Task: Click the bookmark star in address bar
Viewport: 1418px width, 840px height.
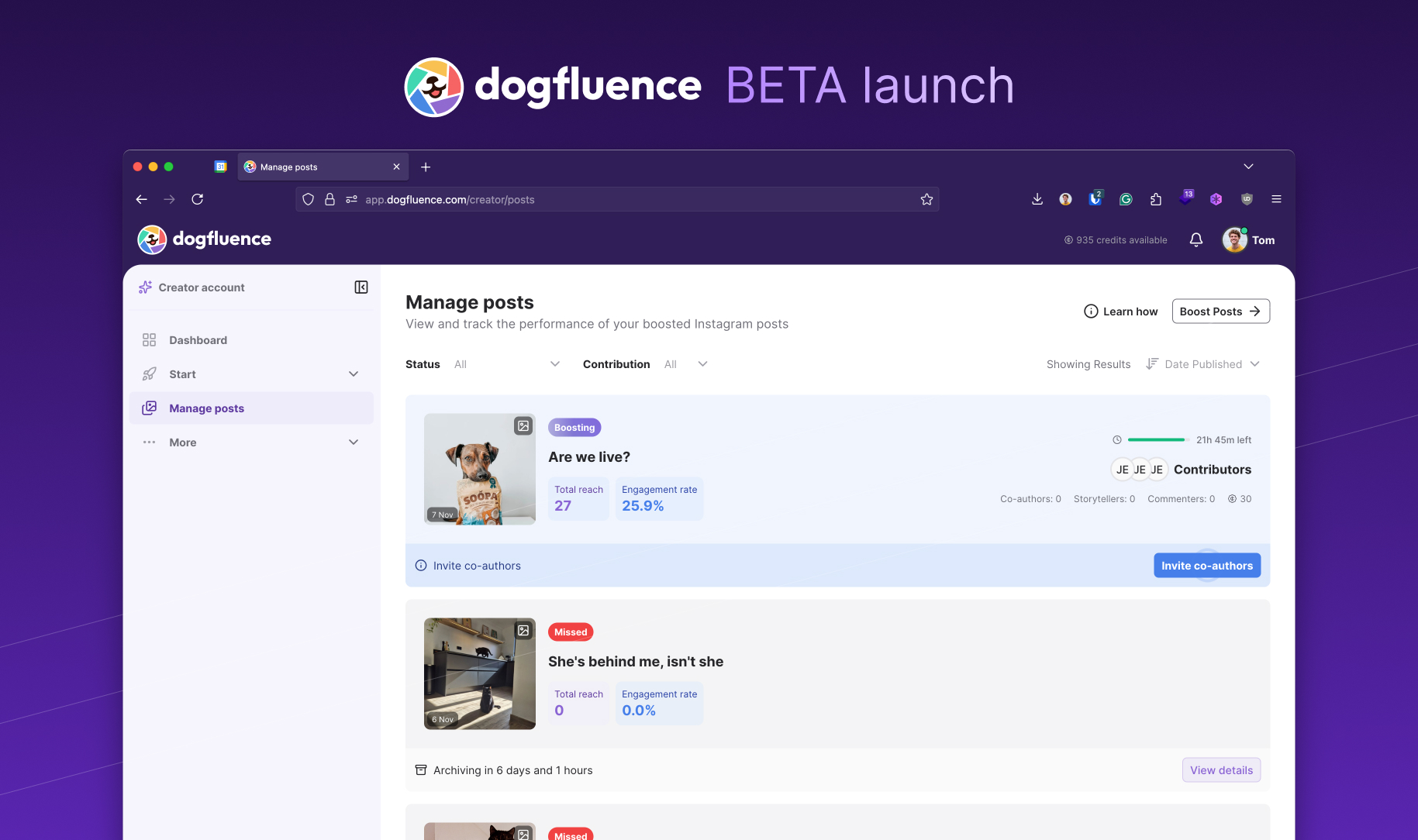Action: tap(926, 200)
